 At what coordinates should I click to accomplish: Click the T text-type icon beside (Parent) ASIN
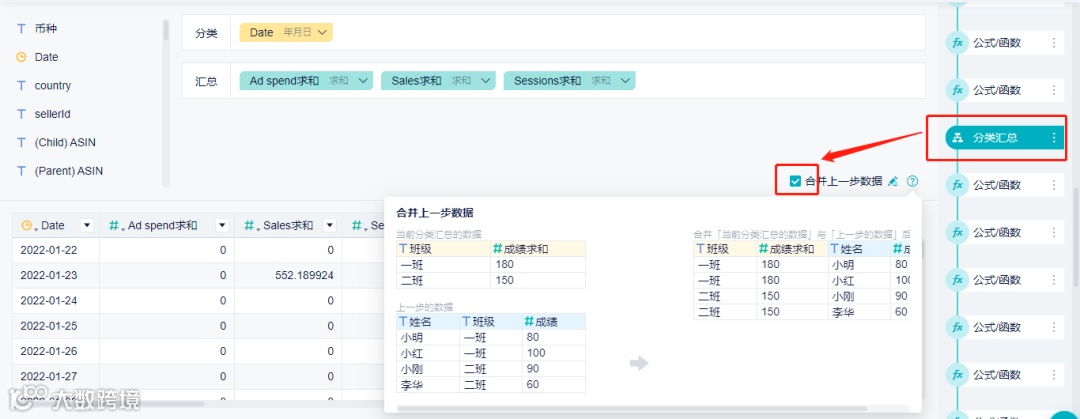click(x=21, y=171)
